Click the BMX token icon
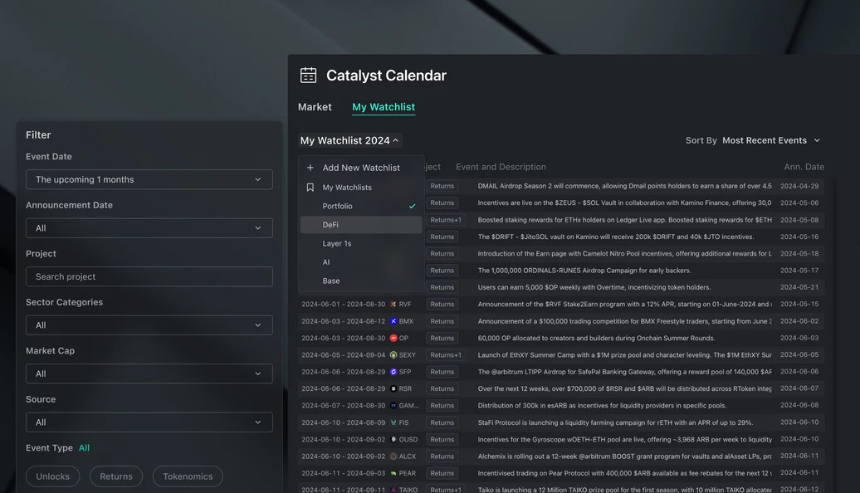 point(393,321)
